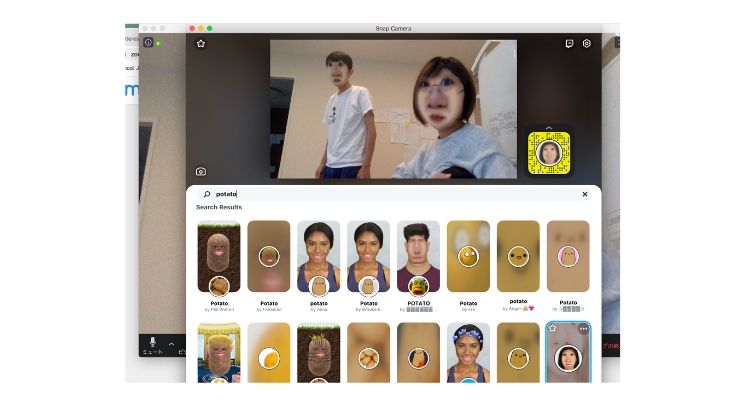Select the crowned potato in soil lens
The image size is (750, 400).
tap(319, 353)
